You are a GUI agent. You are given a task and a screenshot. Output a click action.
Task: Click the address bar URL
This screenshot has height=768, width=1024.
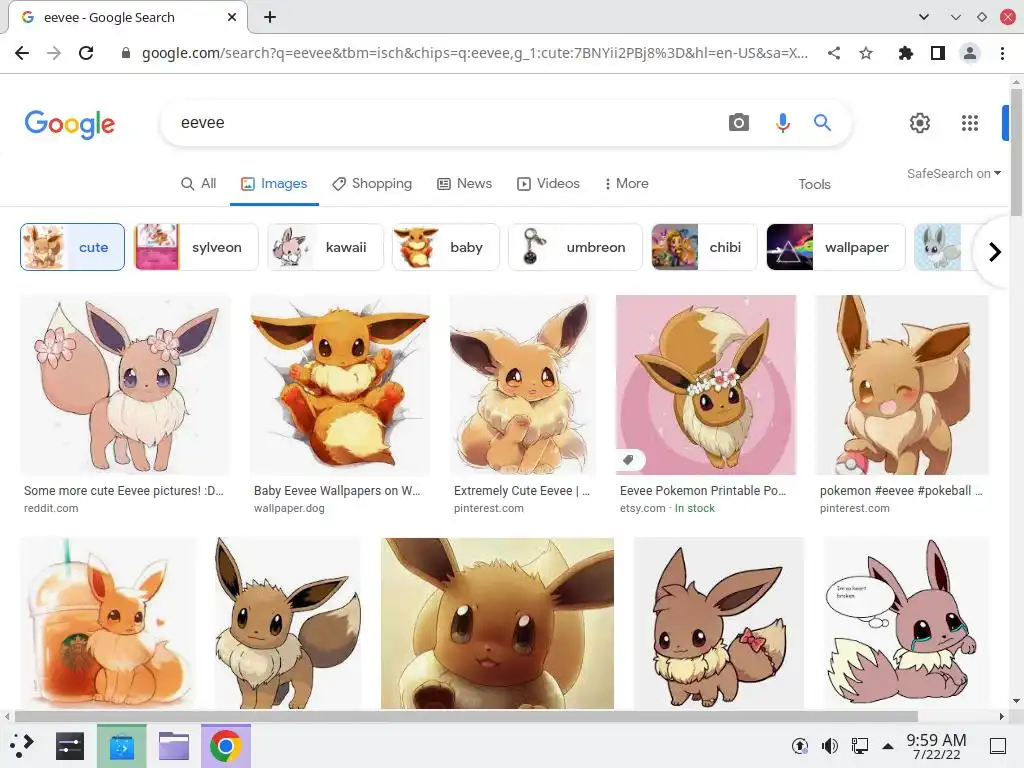pyautogui.click(x=475, y=53)
